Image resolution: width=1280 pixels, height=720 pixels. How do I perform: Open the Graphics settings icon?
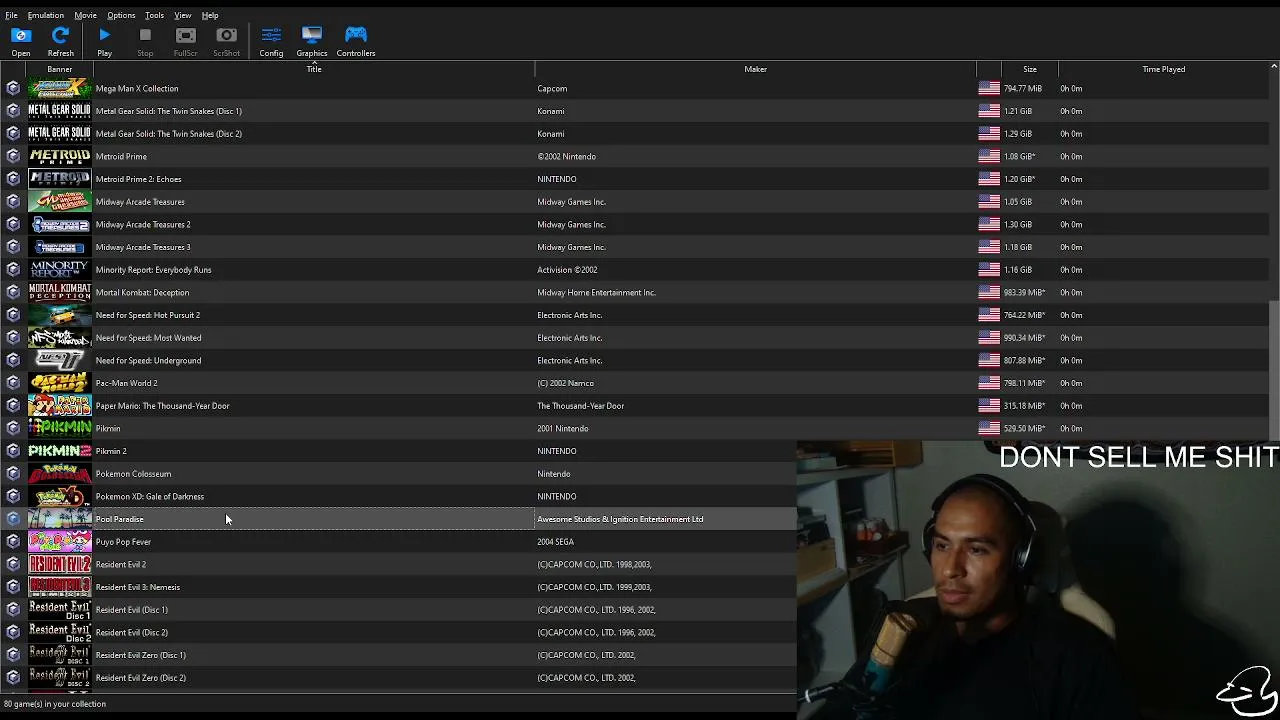[312, 41]
